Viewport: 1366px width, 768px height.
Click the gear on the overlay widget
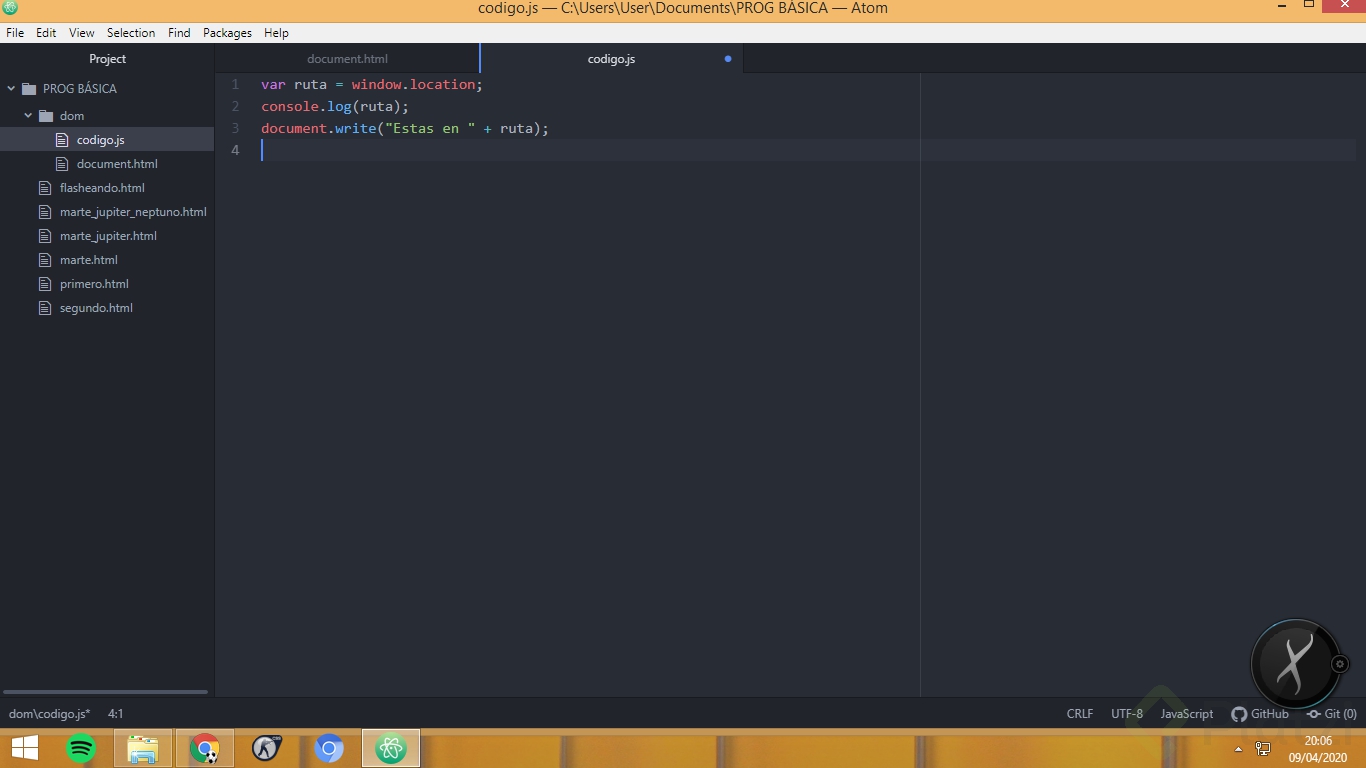1340,664
